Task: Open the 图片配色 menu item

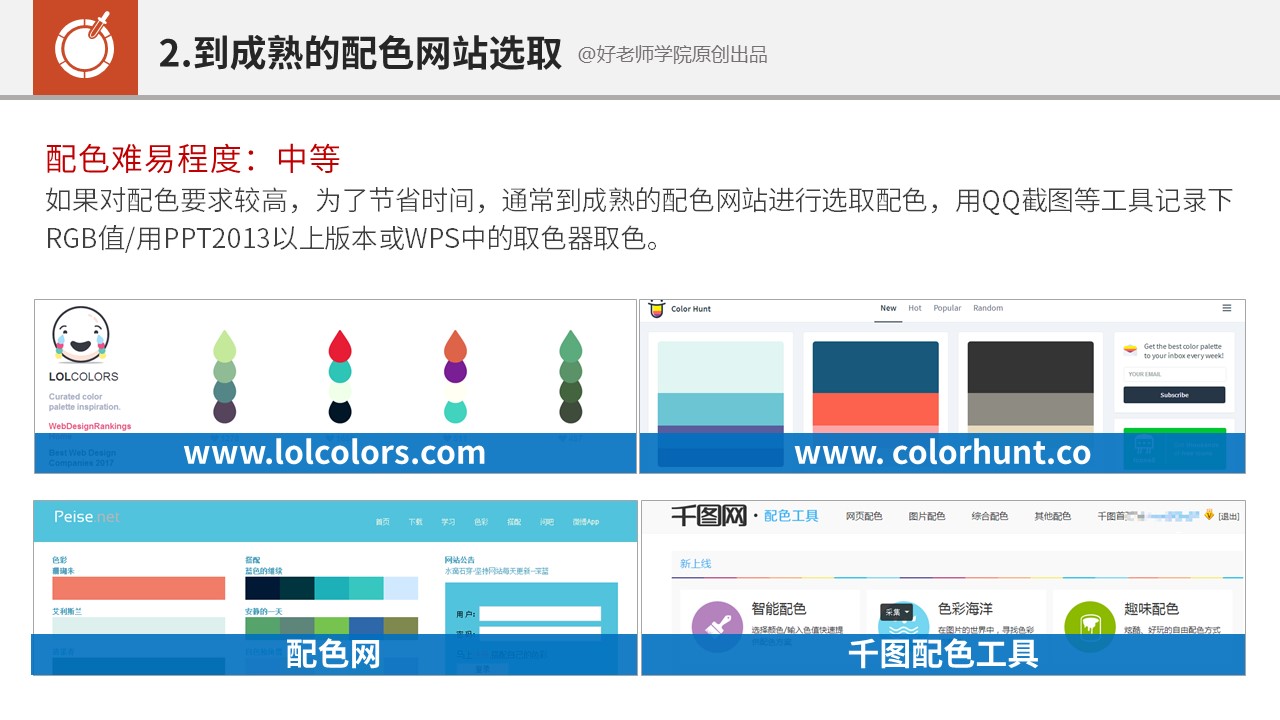Action: pyautogui.click(x=927, y=516)
